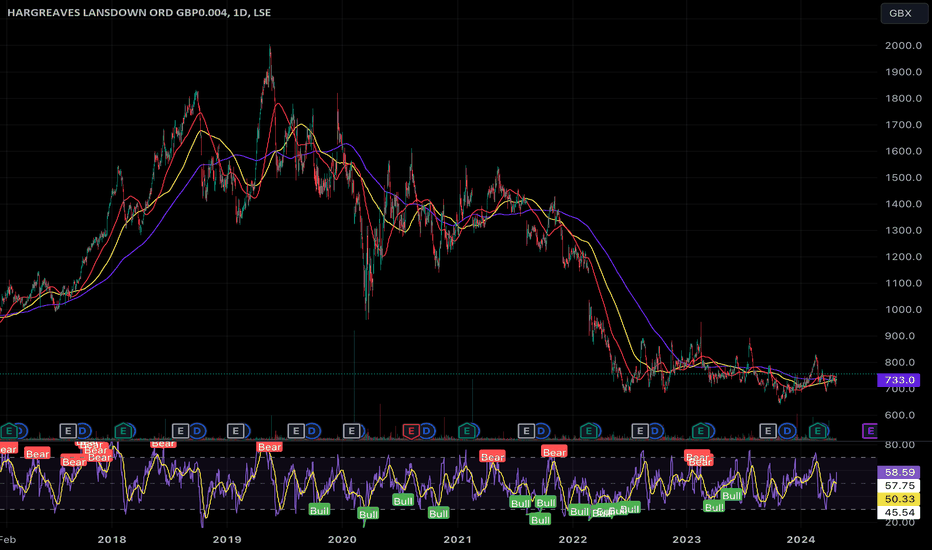932x550 pixels.
Task: Click the Bull signal label in late 2019
Action: 319,510
